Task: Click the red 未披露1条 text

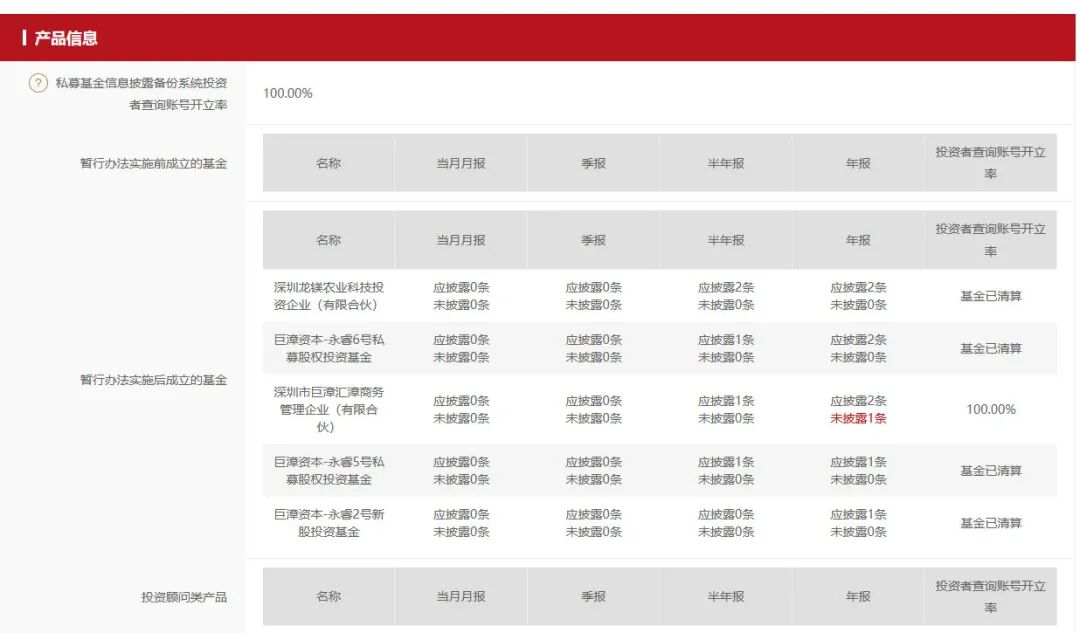Action: pyautogui.click(x=858, y=418)
